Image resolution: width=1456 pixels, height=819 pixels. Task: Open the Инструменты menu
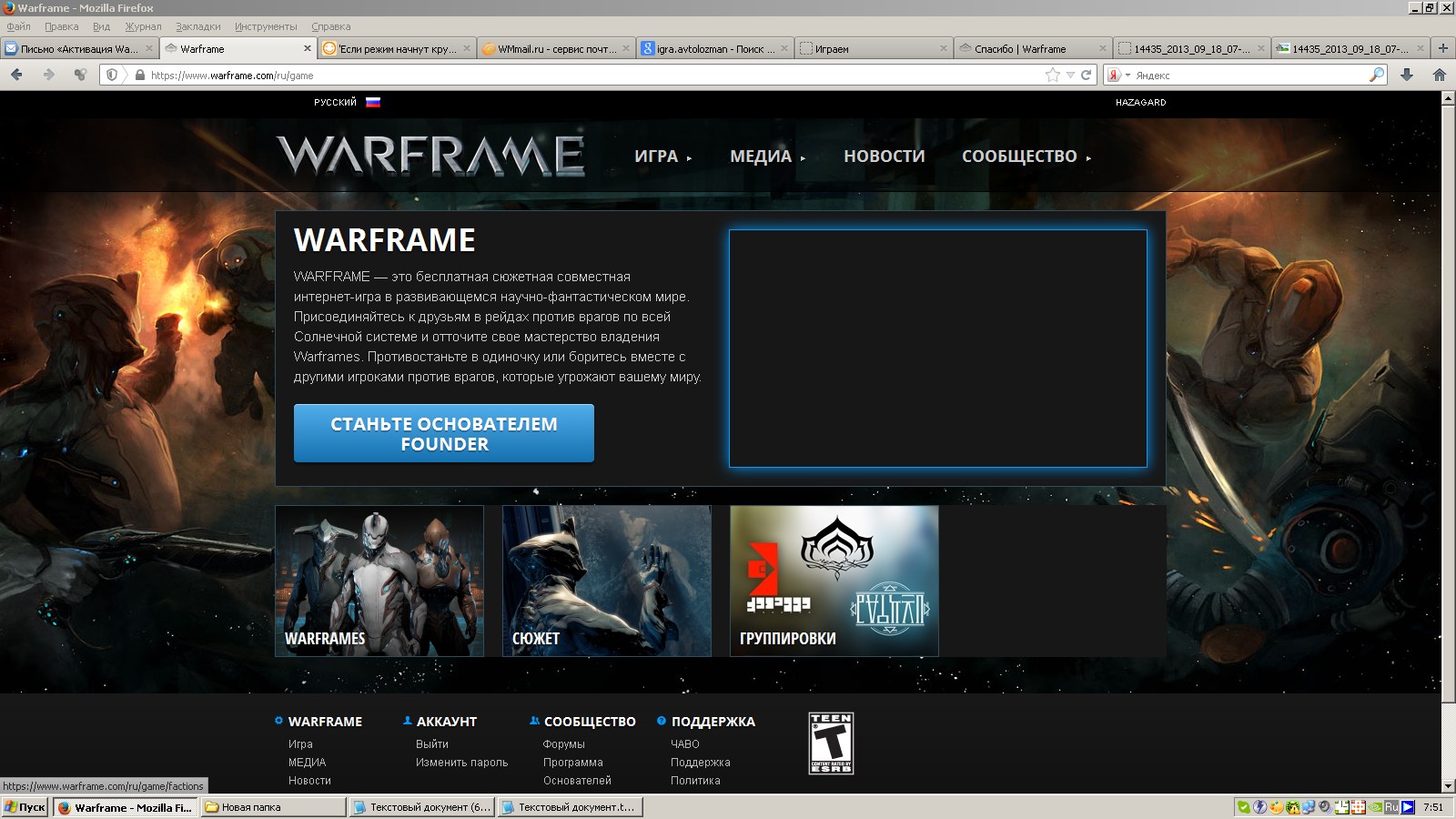coord(266,26)
